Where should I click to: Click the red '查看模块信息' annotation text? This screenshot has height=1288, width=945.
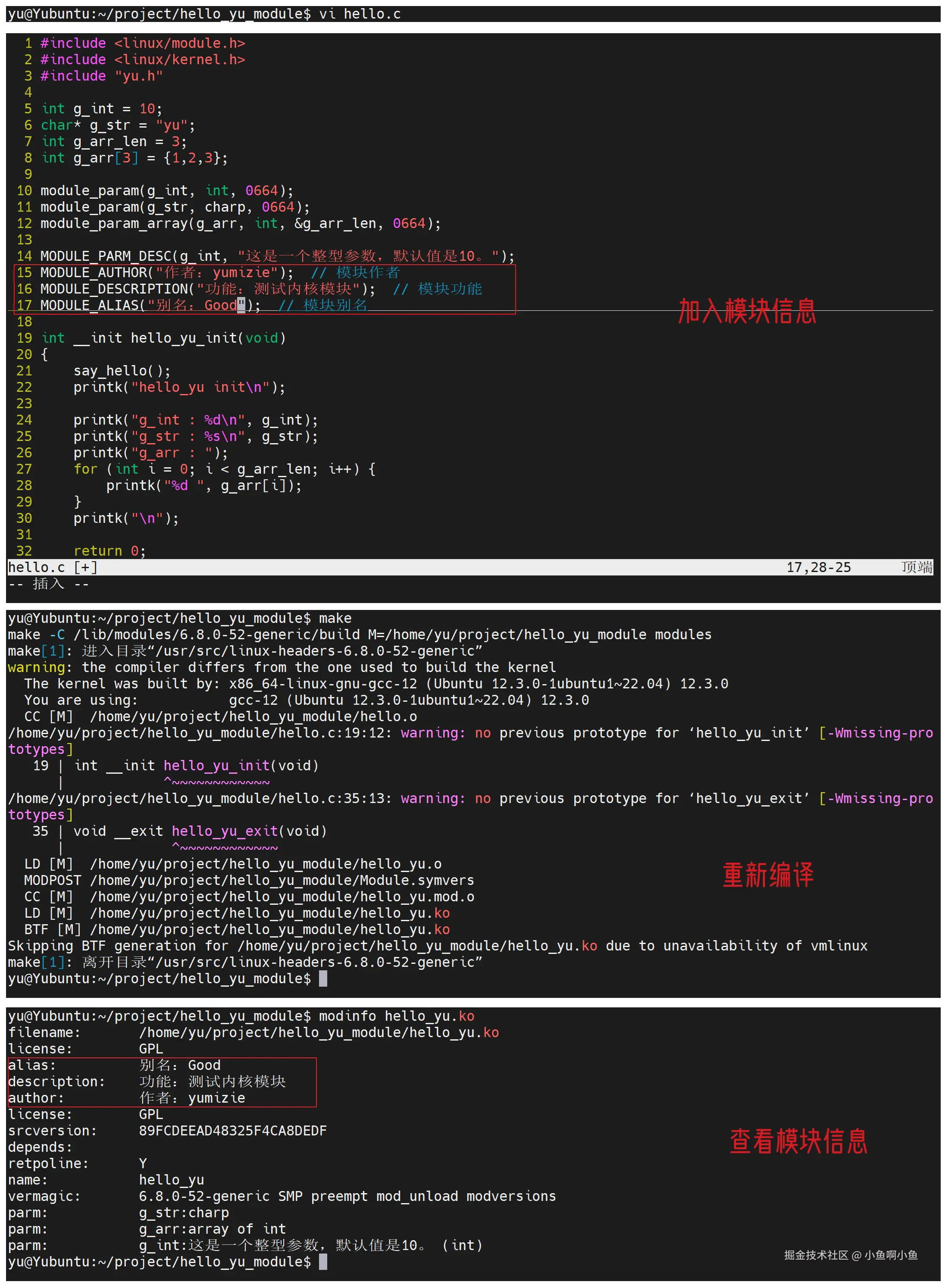point(798,1141)
